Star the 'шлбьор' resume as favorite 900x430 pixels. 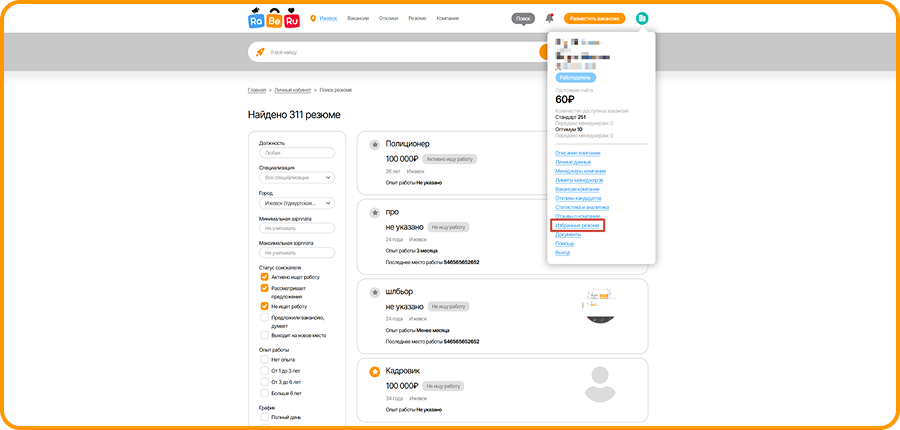click(374, 291)
